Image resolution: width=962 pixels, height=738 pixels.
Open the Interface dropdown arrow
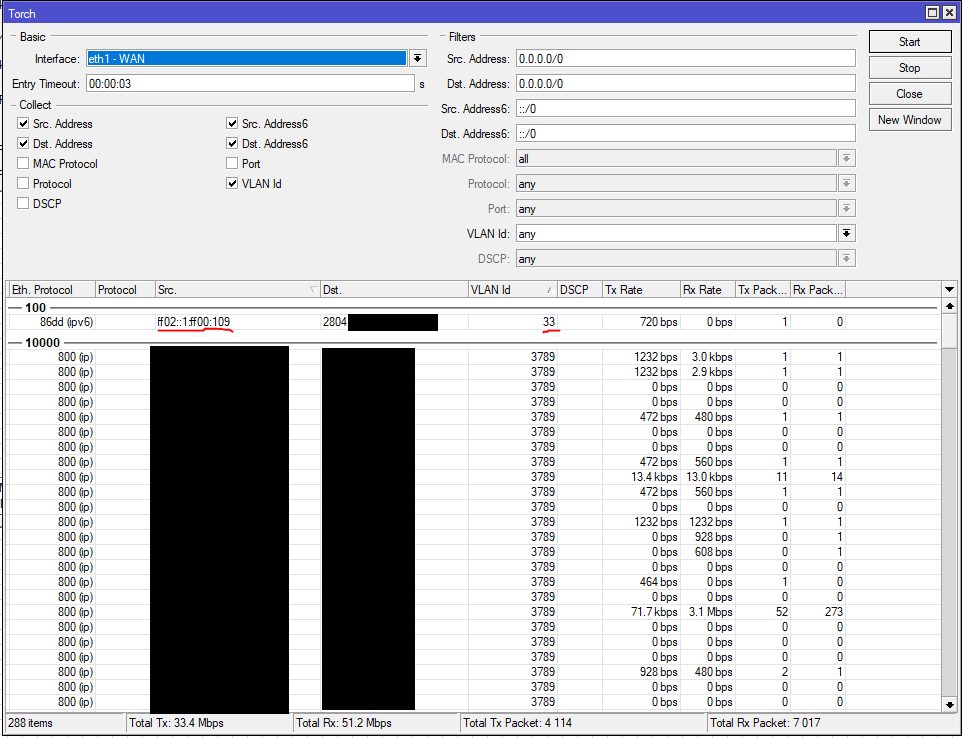coord(417,58)
